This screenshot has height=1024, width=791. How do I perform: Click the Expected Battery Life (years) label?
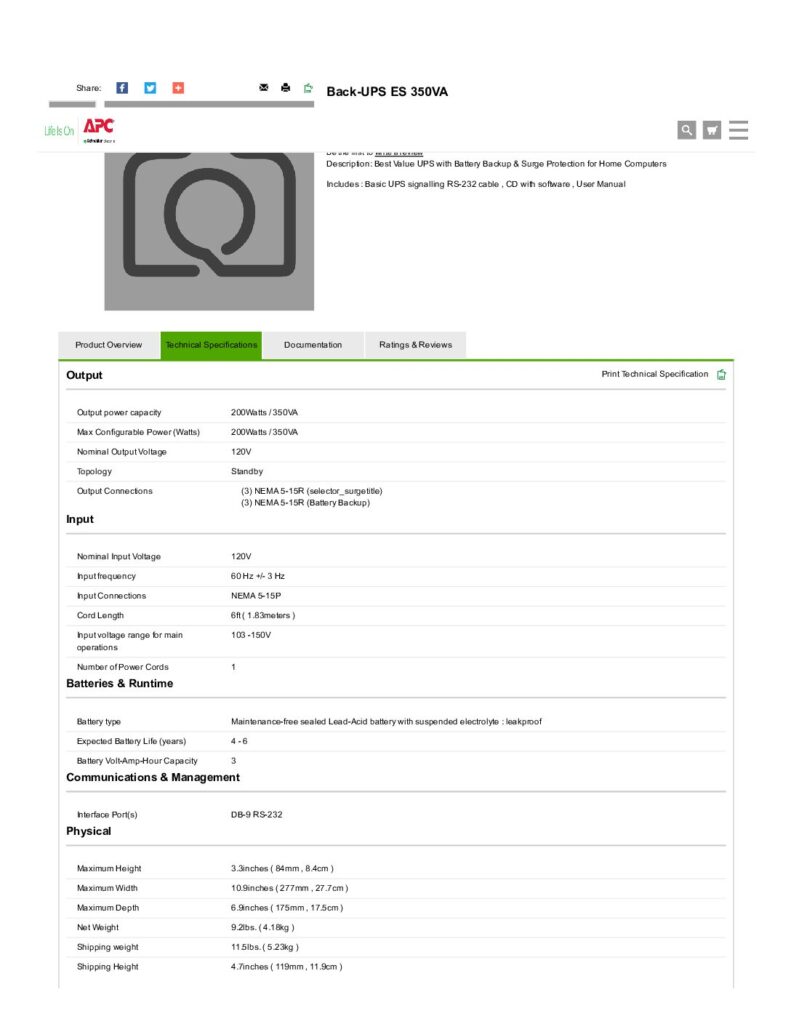(x=131, y=741)
